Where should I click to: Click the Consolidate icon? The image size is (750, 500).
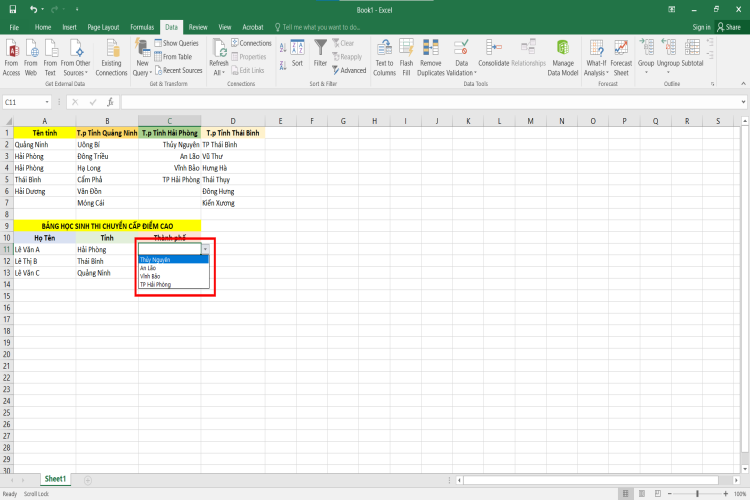494,53
